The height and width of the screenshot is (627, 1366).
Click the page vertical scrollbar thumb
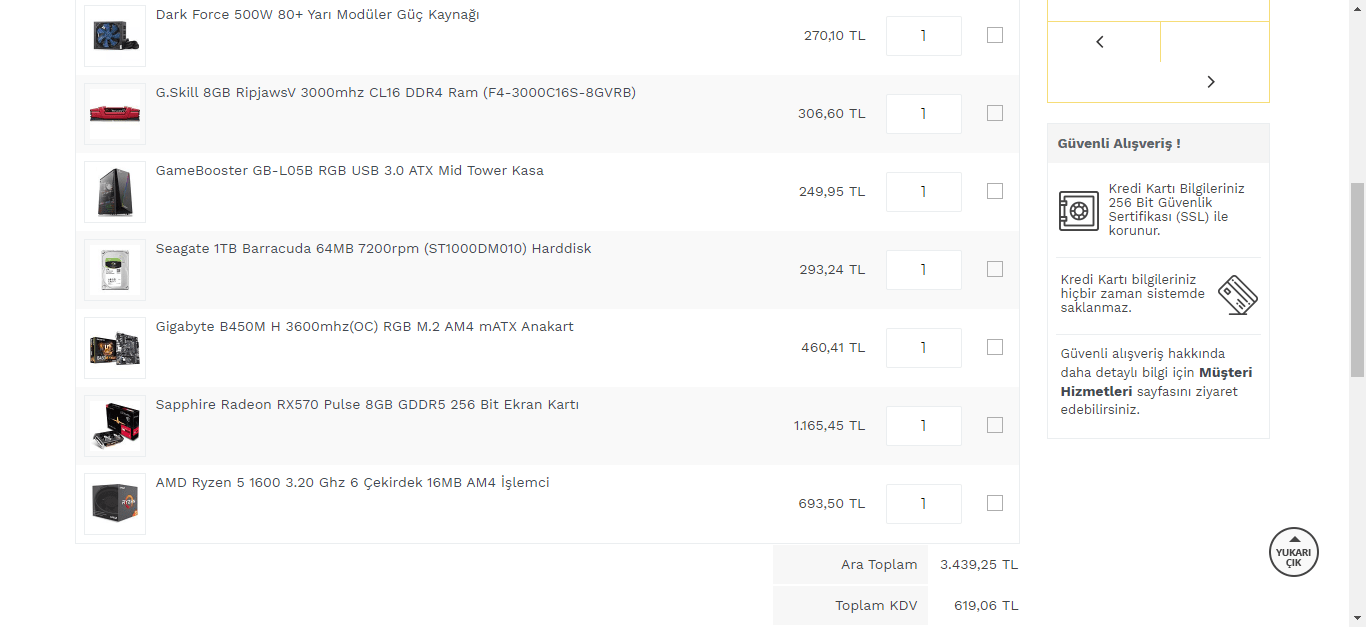point(1357,280)
